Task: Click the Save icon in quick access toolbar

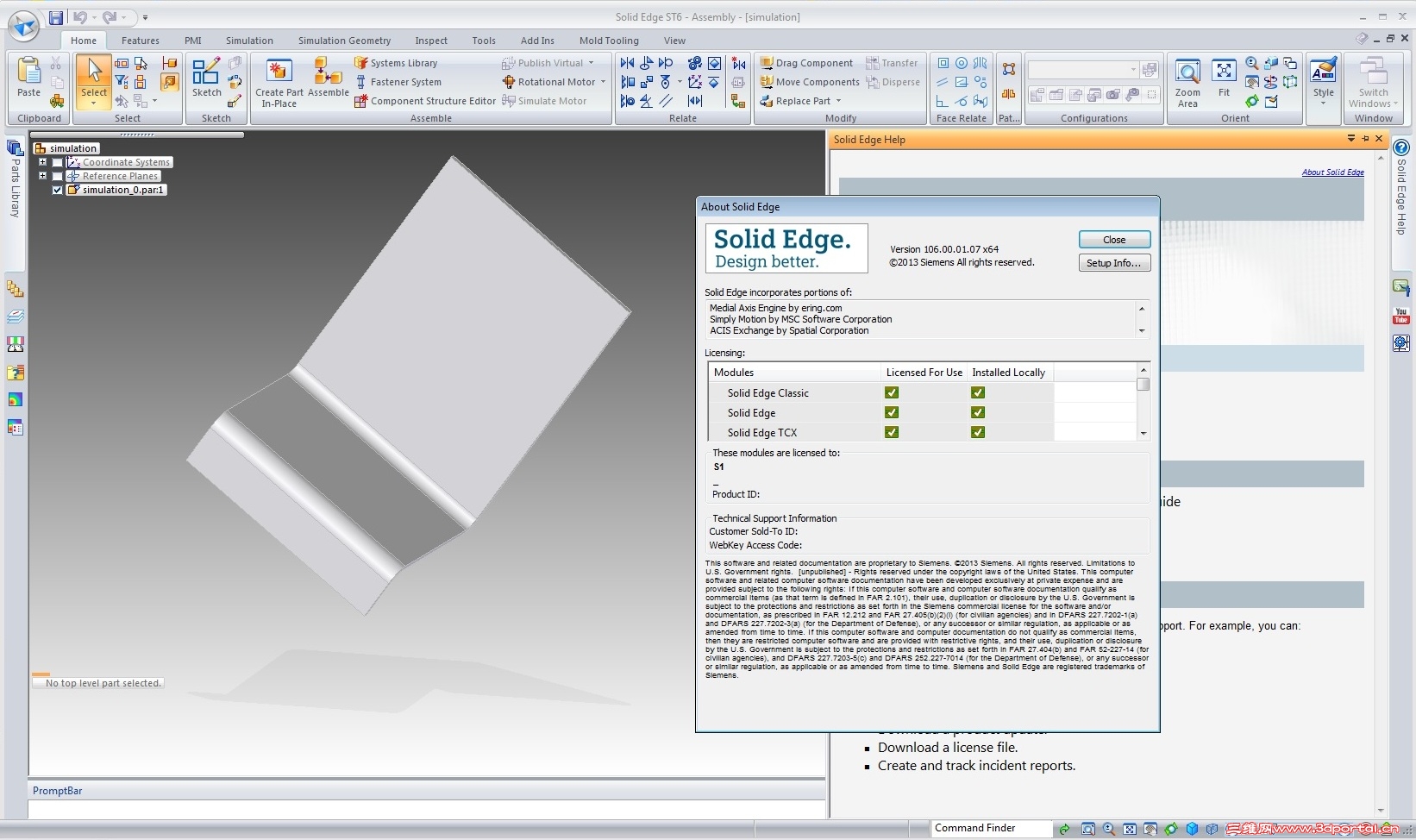Action: 56,17
